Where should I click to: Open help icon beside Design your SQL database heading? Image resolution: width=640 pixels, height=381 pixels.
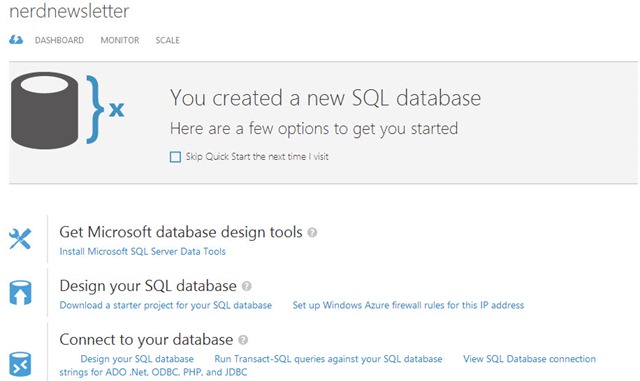pos(247,286)
